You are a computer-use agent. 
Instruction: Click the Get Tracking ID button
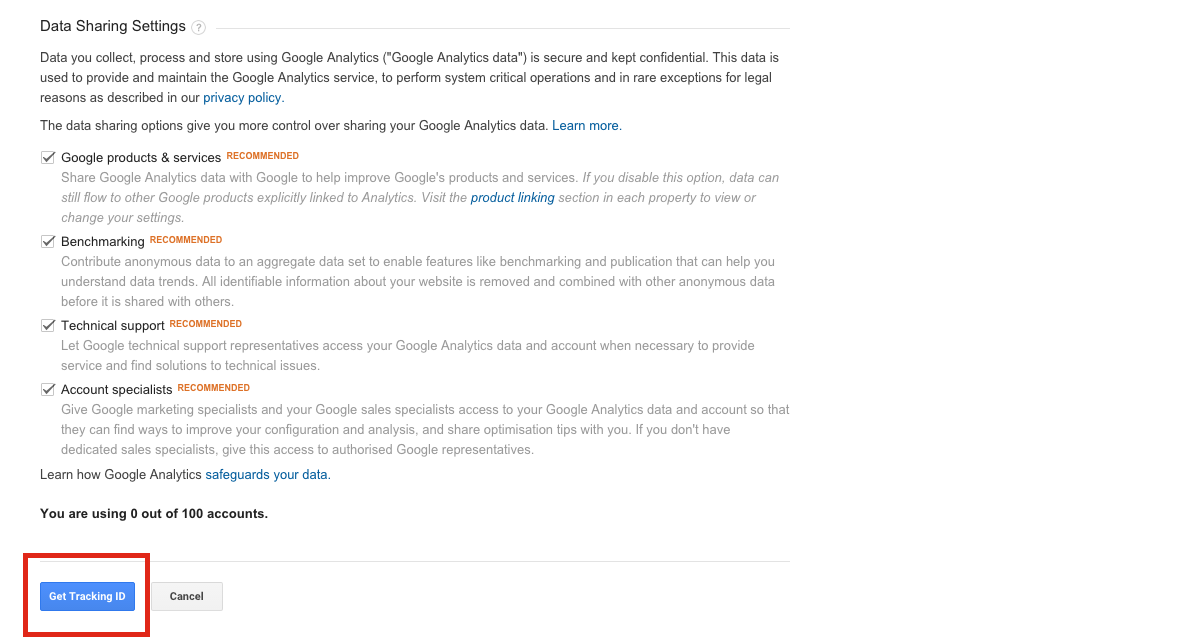click(87, 597)
